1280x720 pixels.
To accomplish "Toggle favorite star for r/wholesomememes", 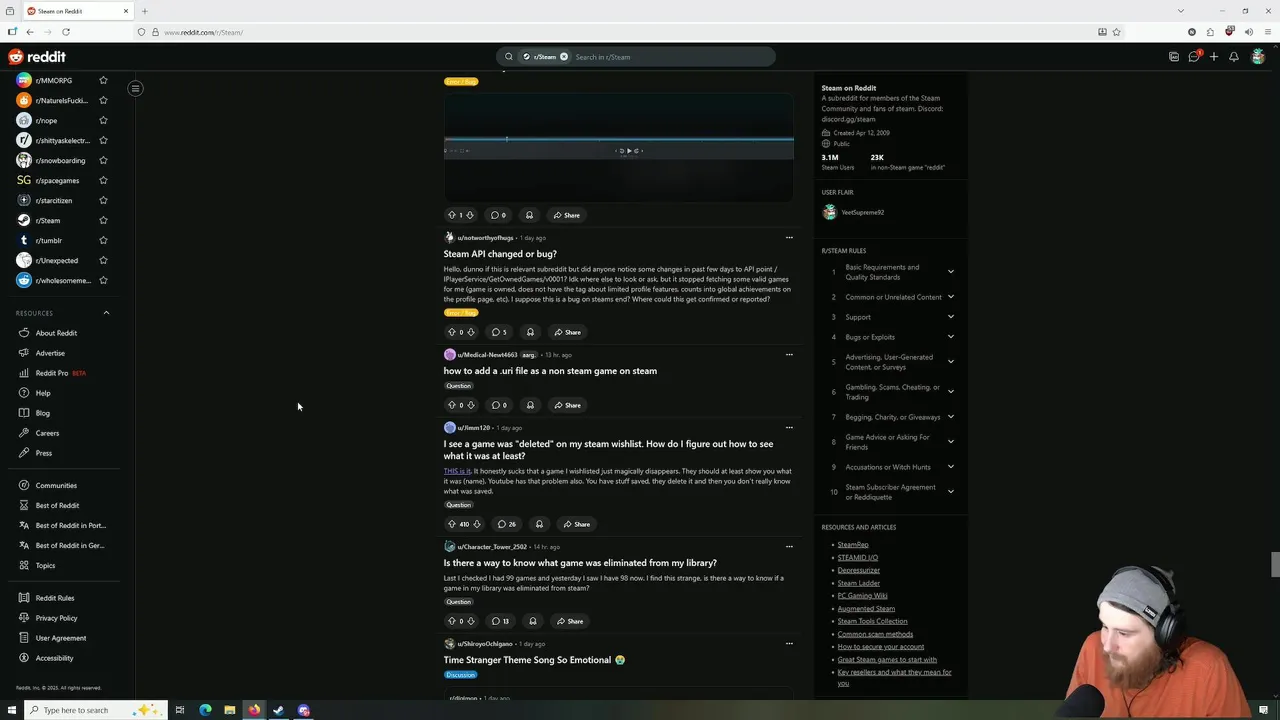I will coord(103,280).
